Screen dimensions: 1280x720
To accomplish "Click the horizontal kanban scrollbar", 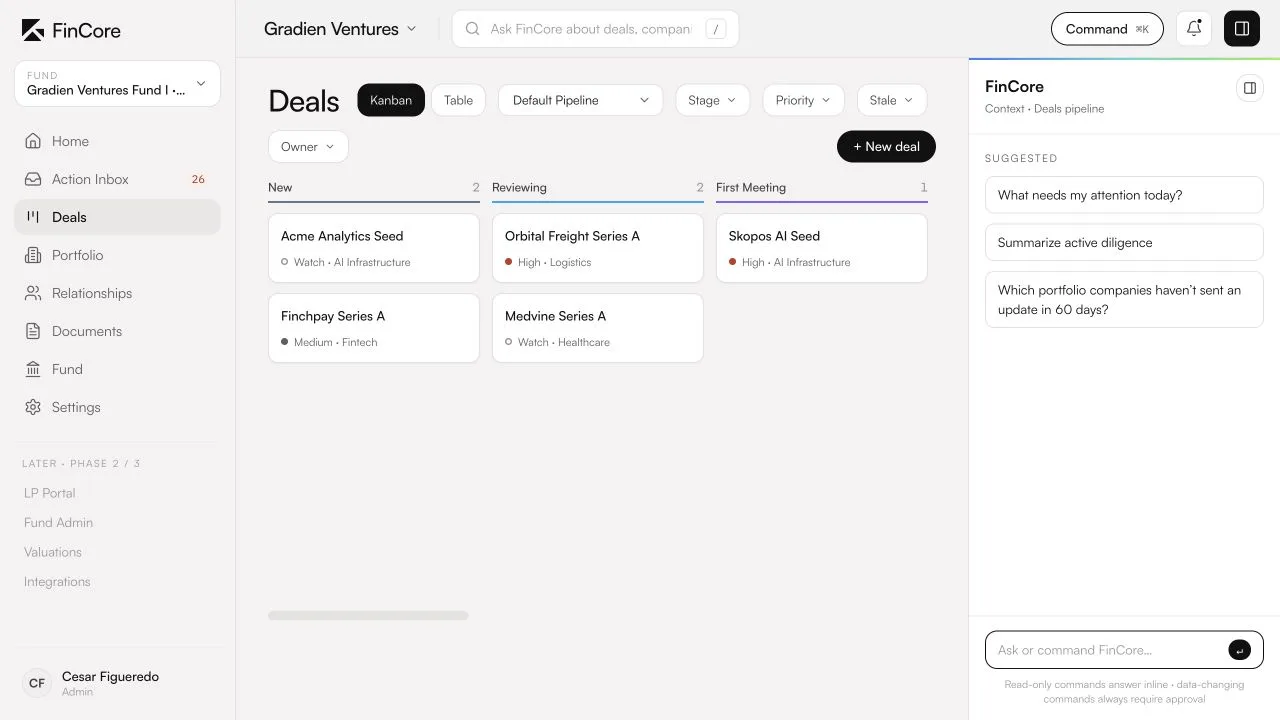I will 368,616.
